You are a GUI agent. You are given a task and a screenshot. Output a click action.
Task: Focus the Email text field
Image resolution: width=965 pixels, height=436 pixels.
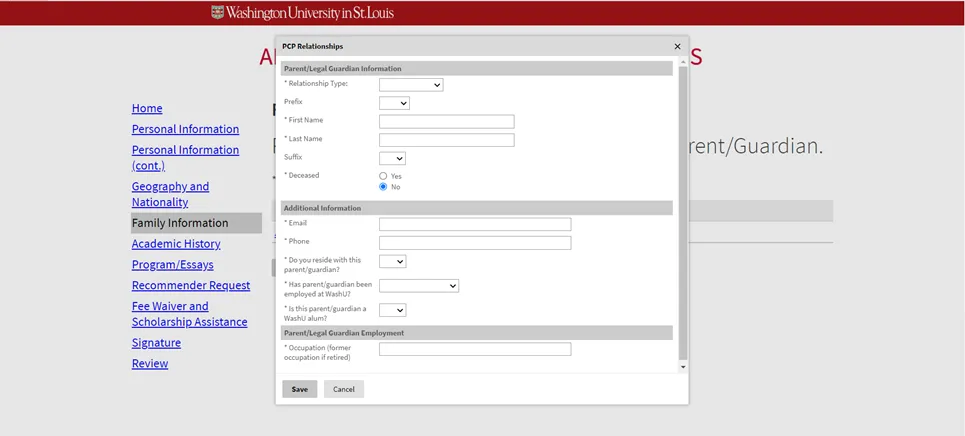pos(474,225)
